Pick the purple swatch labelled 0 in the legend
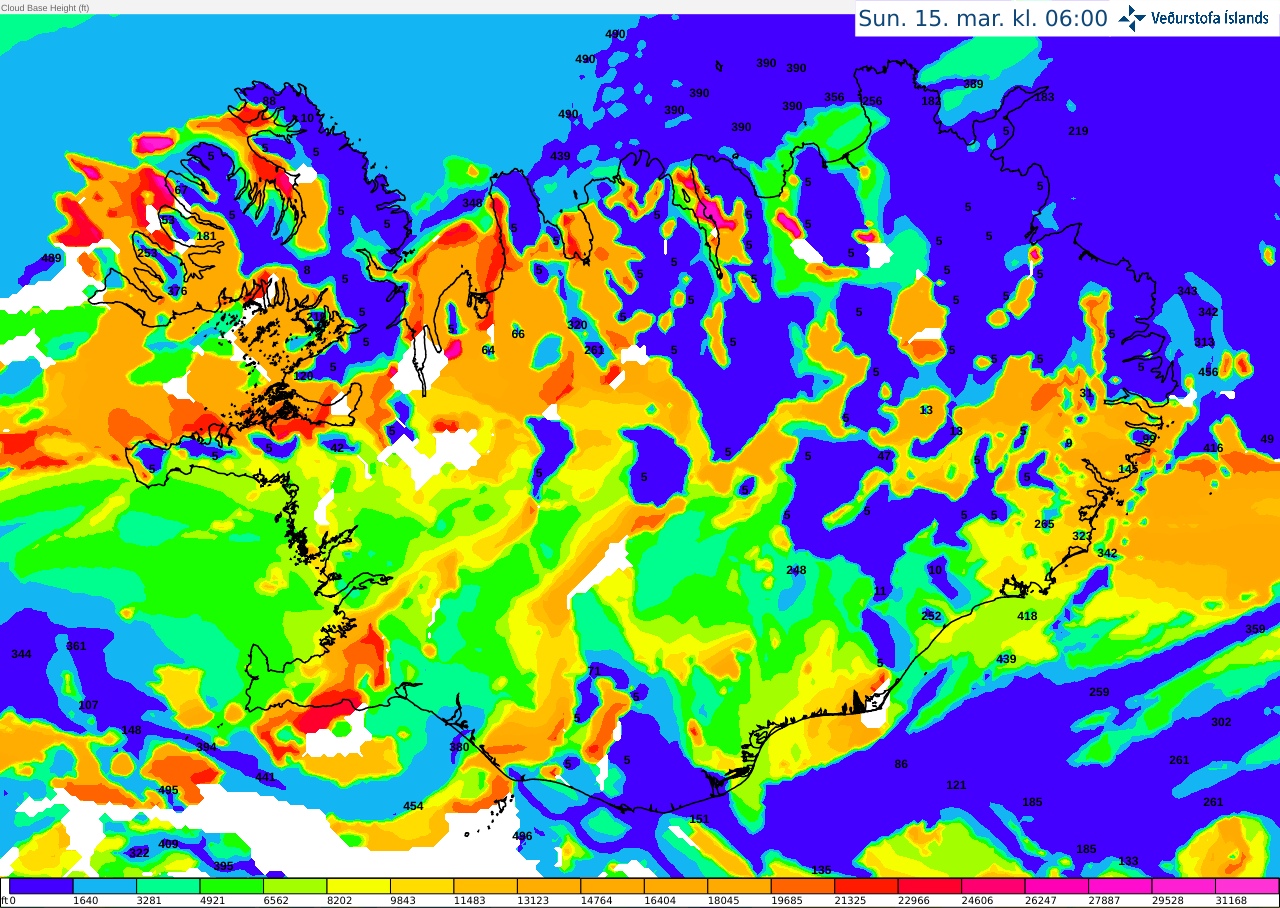Screen dimensions: 1280x908 pos(41,886)
